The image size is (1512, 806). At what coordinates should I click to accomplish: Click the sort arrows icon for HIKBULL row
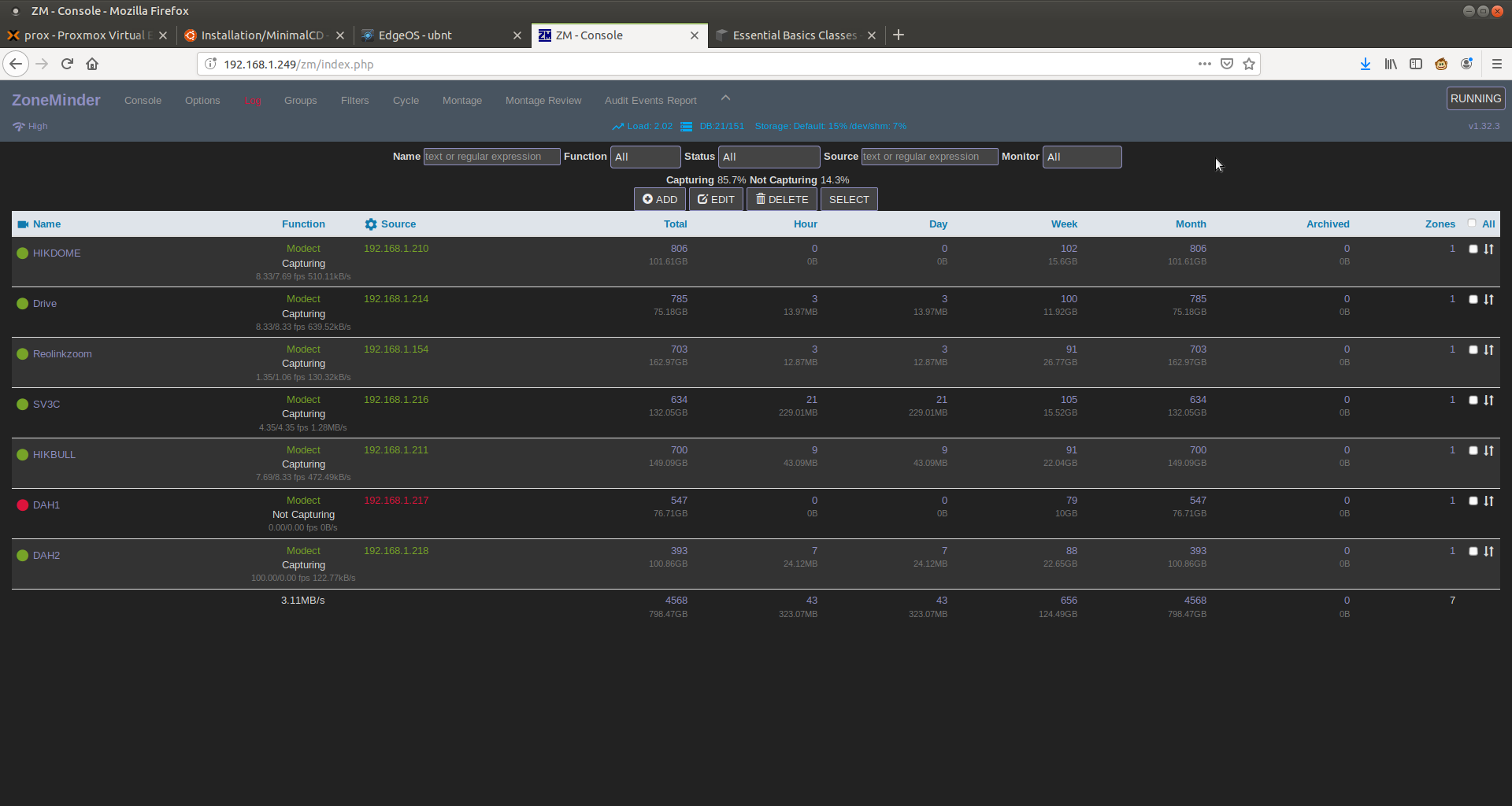pos(1488,450)
